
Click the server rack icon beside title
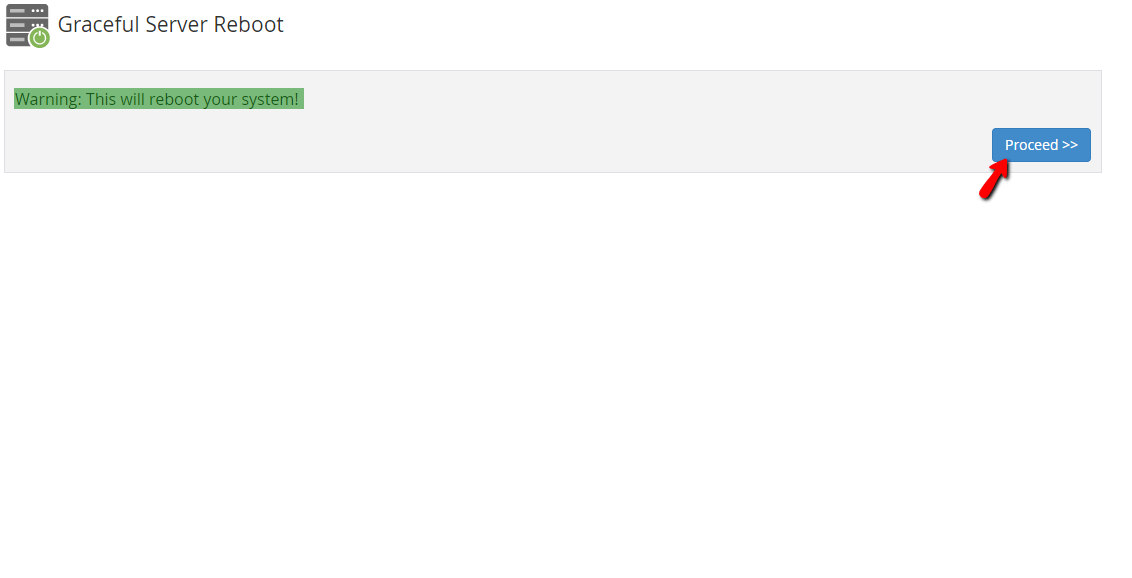pyautogui.click(x=27, y=25)
